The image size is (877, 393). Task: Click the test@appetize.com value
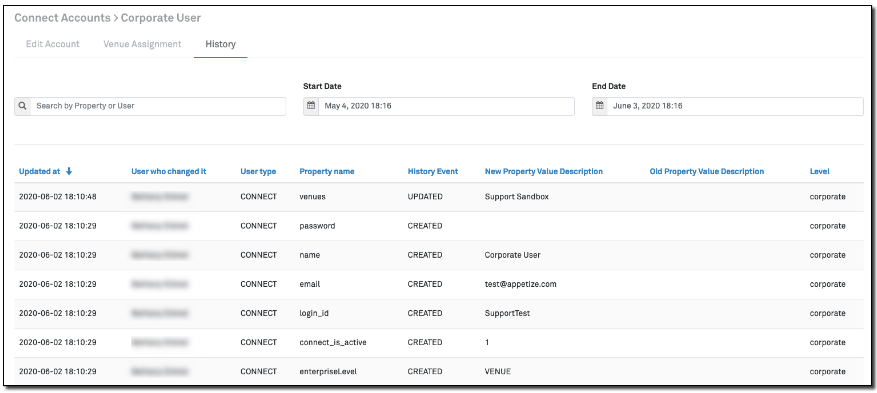(x=521, y=284)
